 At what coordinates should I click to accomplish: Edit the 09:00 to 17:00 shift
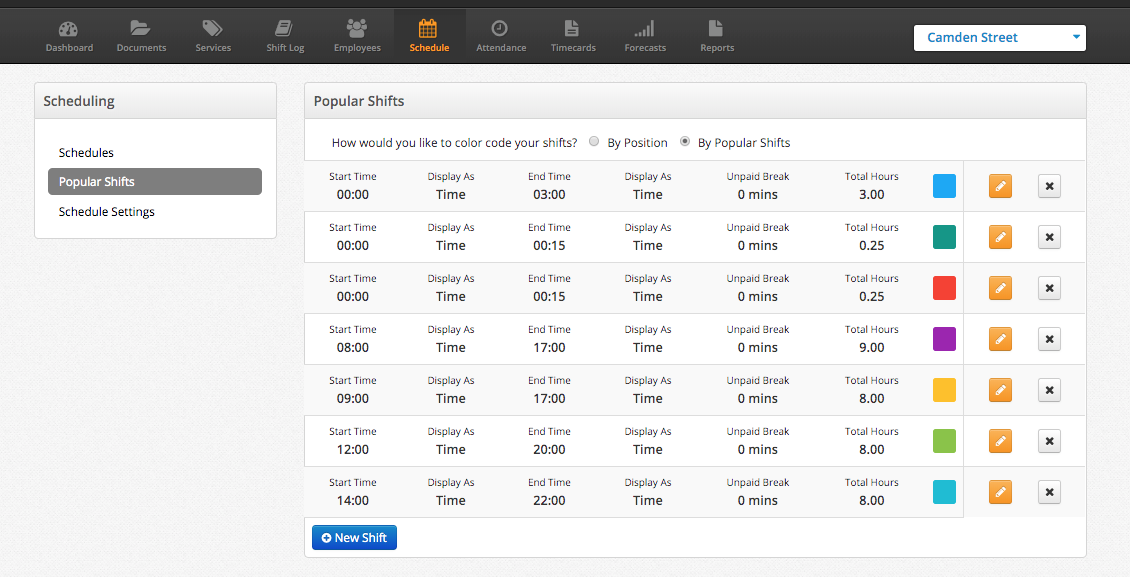point(1000,390)
